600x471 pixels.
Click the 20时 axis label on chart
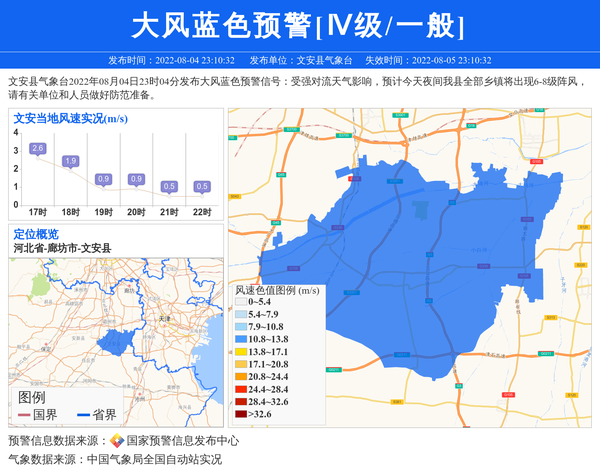pos(136,212)
